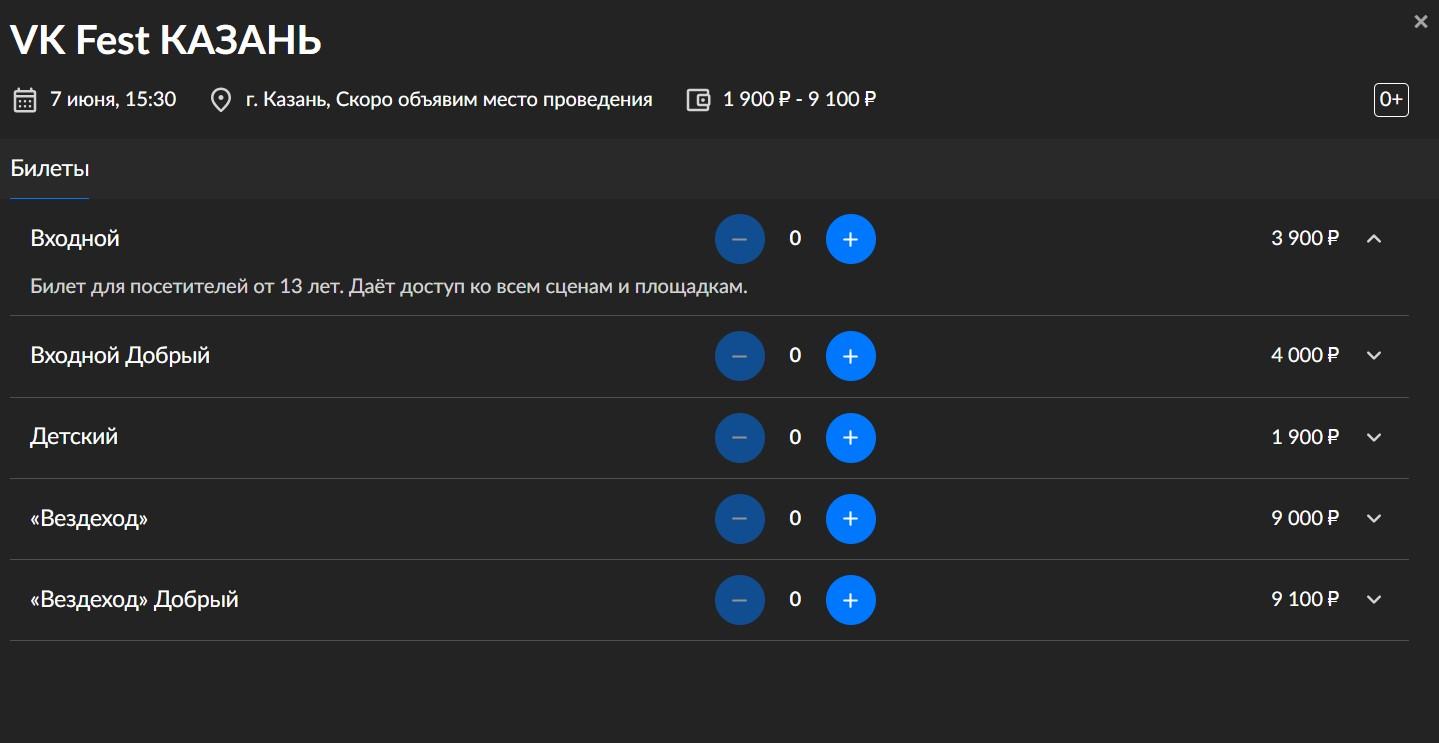This screenshot has height=743, width=1439.
Task: Remove one Детский ticket
Action: tap(740, 437)
